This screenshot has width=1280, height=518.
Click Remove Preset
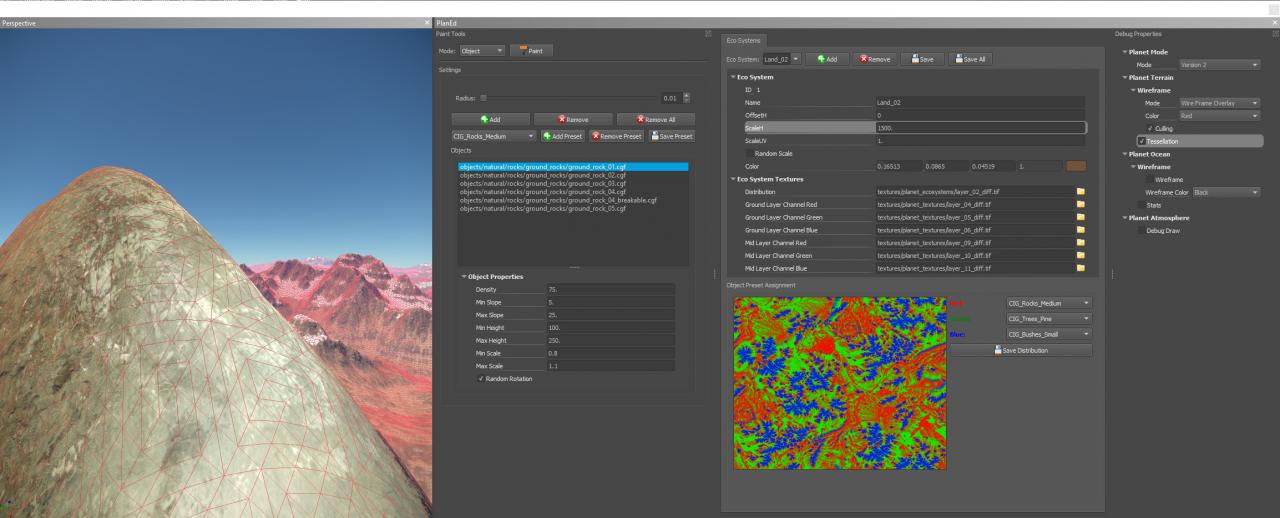coord(617,136)
